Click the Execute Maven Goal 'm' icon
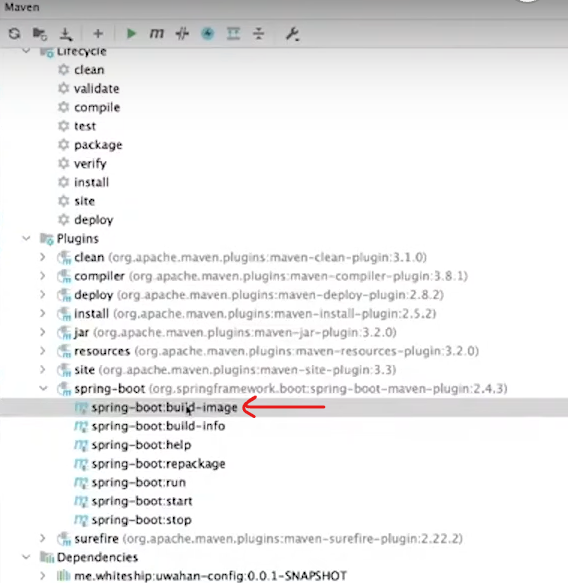This screenshot has width=568, height=583. 156,34
